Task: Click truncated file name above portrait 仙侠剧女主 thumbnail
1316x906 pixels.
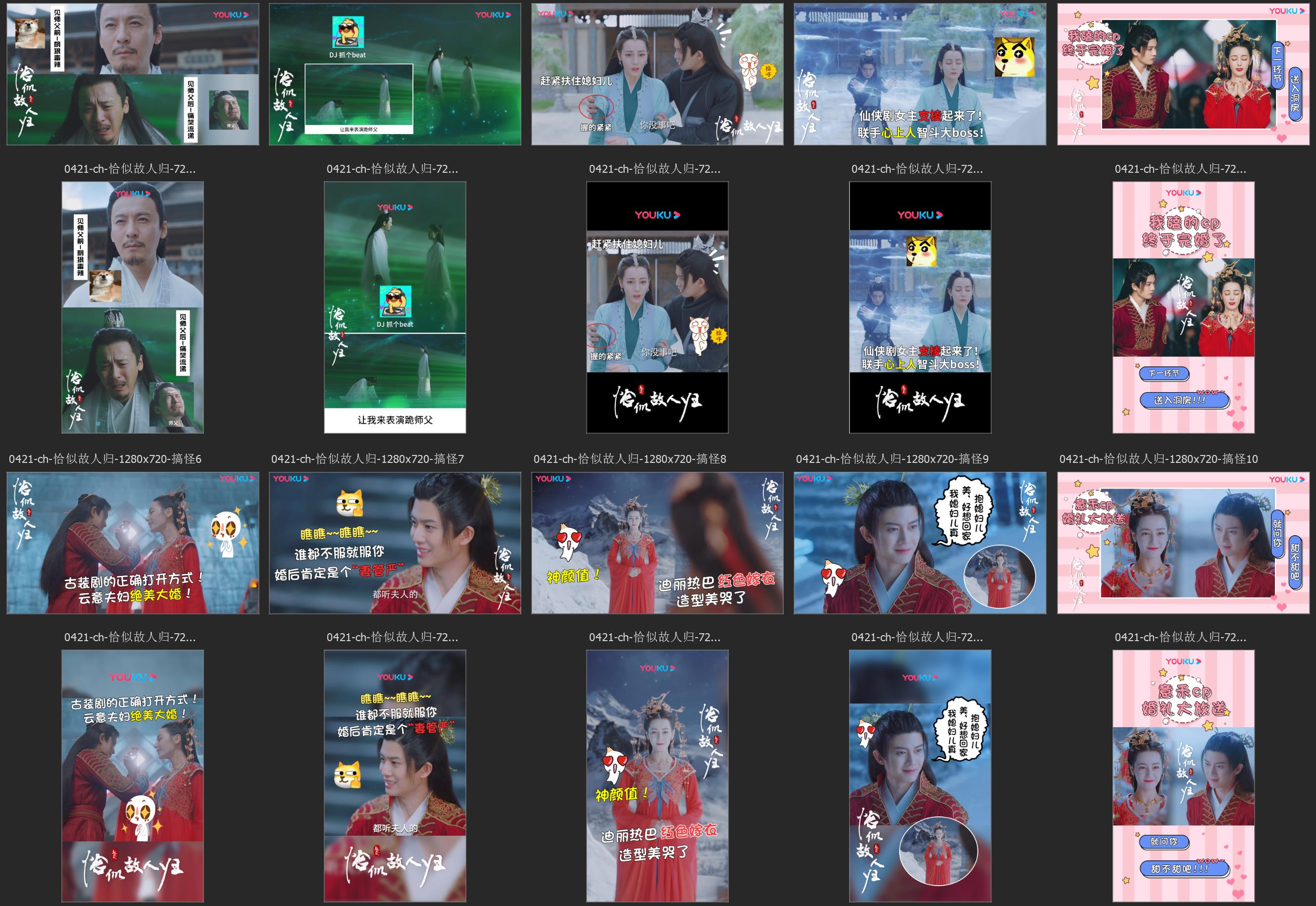Action: (x=917, y=169)
